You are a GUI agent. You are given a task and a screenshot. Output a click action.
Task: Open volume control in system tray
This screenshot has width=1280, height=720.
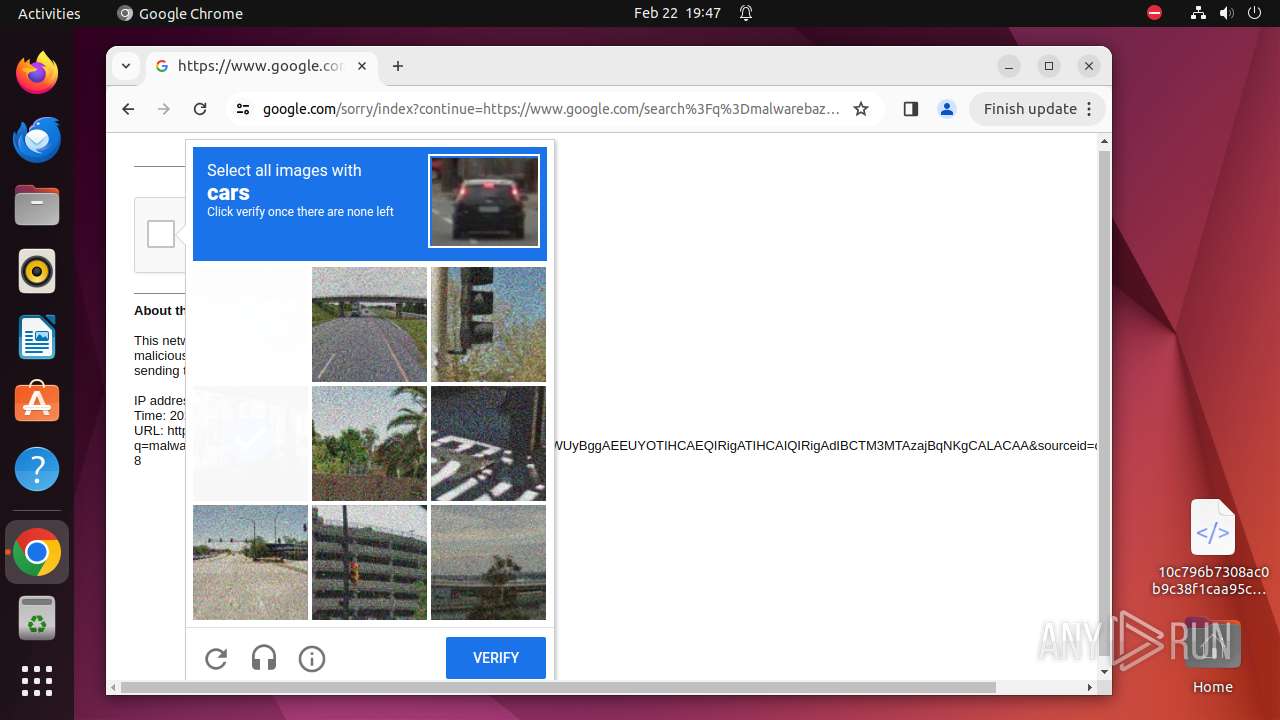click(1226, 13)
